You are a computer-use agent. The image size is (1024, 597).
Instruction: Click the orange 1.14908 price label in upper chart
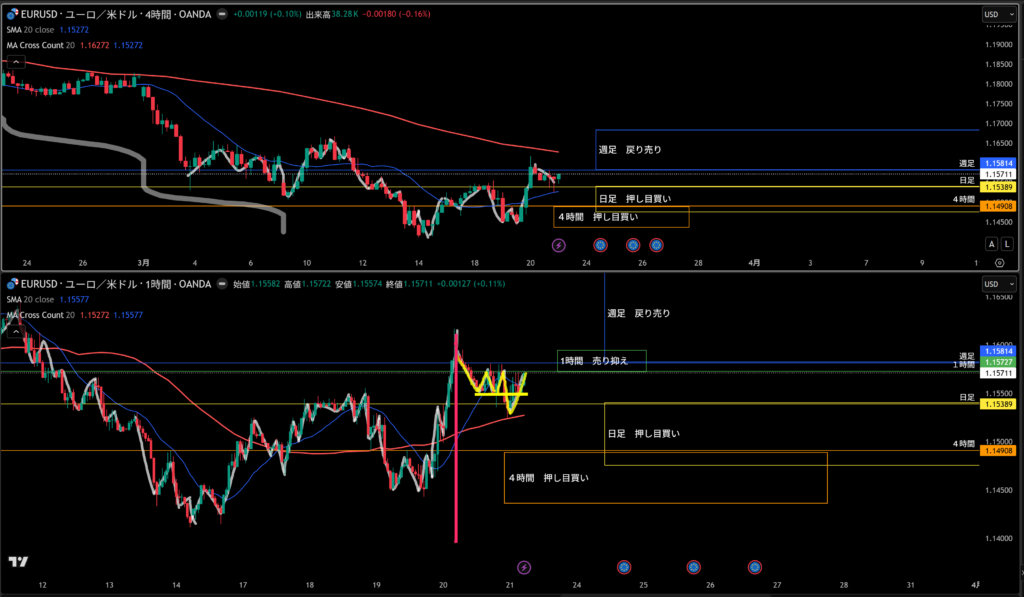pyautogui.click(x=999, y=206)
